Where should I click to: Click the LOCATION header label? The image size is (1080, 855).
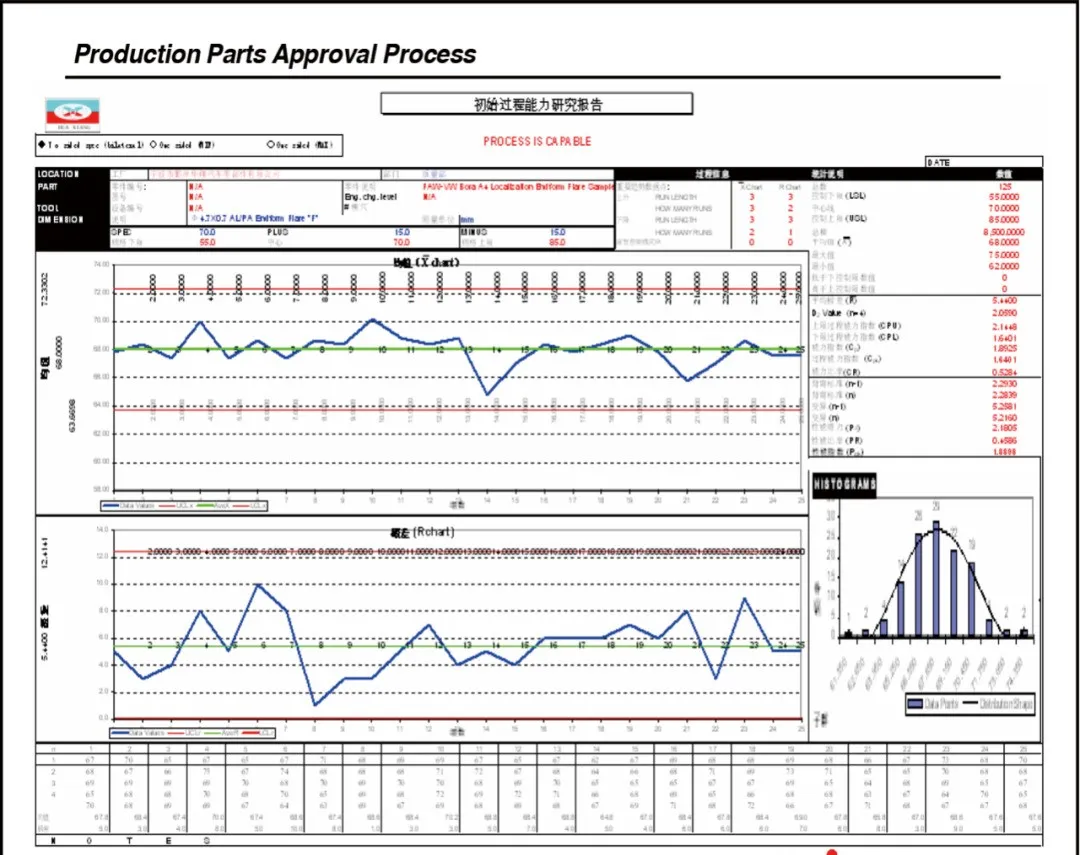click(x=60, y=174)
